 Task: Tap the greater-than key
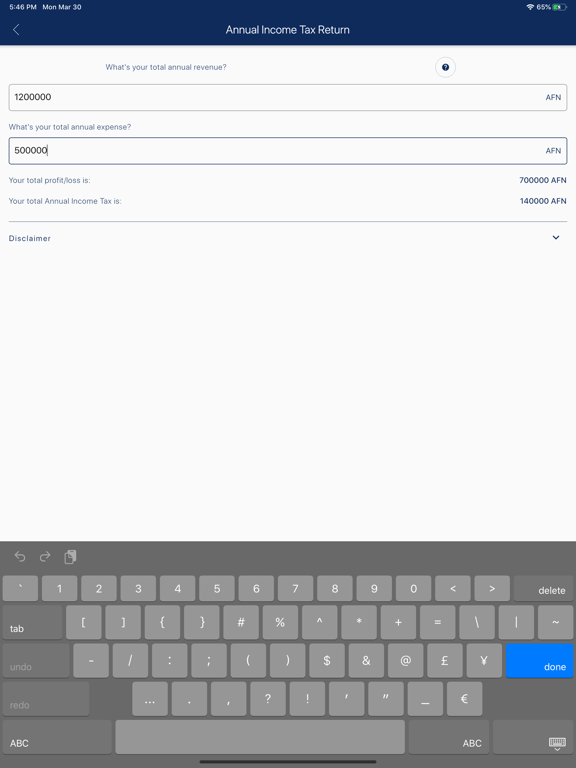[492, 588]
